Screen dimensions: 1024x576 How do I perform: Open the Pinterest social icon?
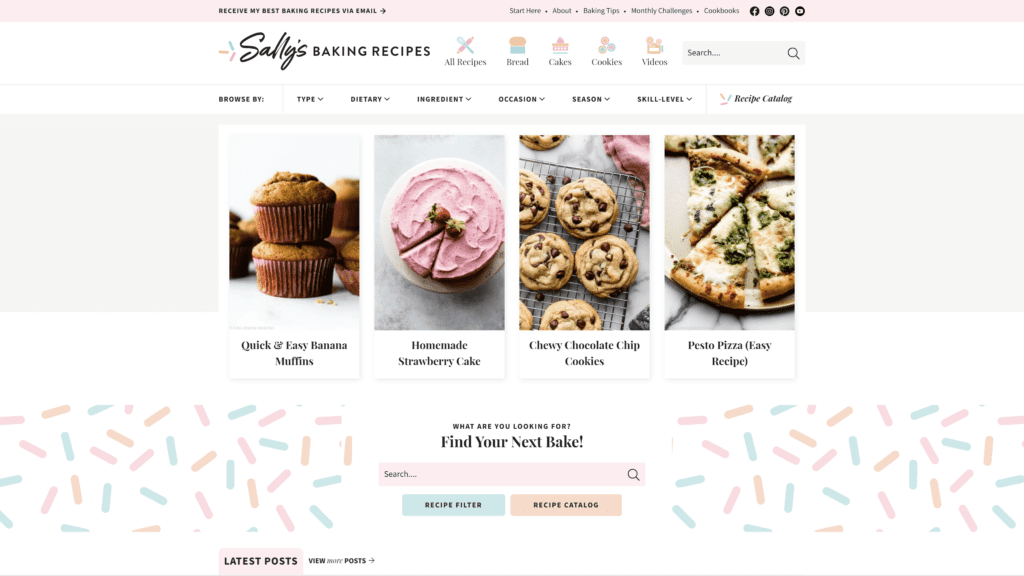point(784,11)
